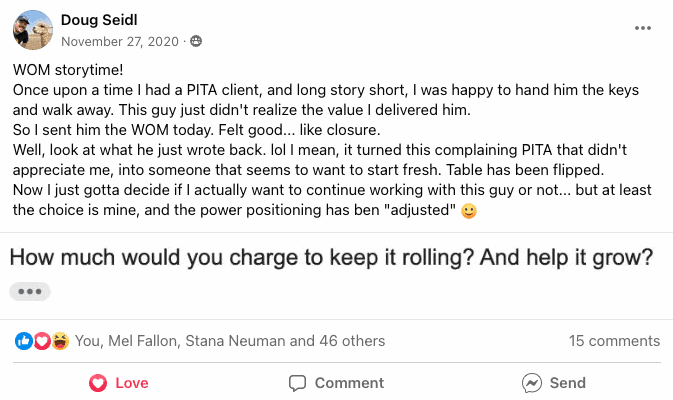Click the image text about charging to keep rolling
The width and height of the screenshot is (673, 400).
[331, 258]
